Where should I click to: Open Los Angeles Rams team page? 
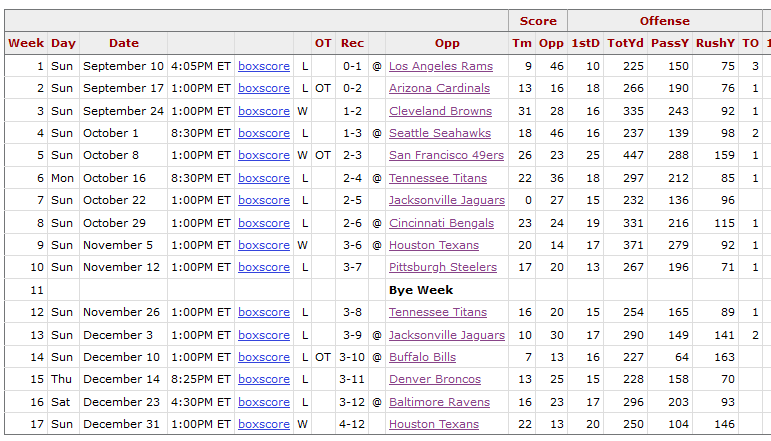click(441, 66)
